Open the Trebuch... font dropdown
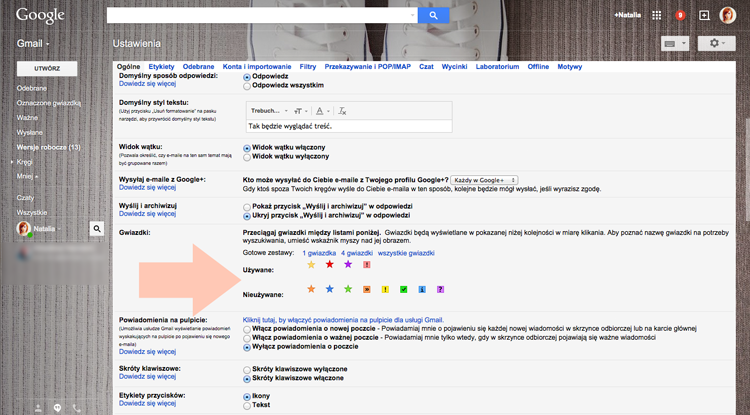 (269, 111)
